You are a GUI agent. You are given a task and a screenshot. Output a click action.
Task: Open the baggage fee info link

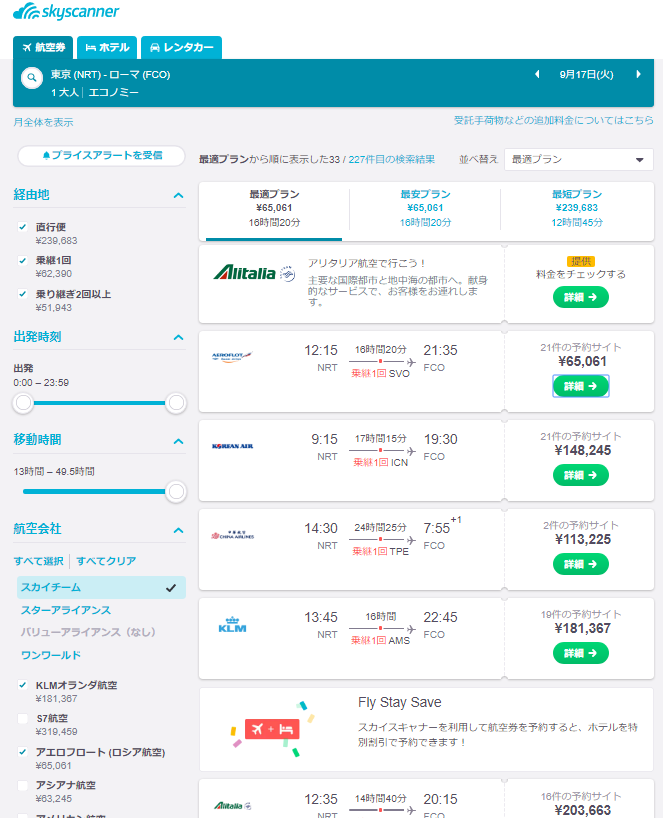[553, 121]
